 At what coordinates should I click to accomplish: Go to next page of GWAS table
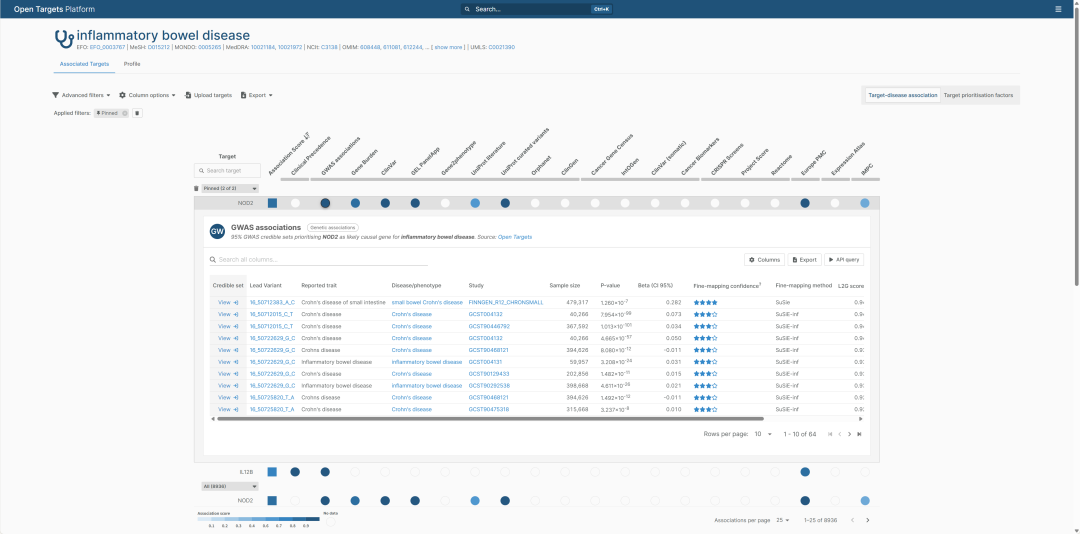point(849,434)
